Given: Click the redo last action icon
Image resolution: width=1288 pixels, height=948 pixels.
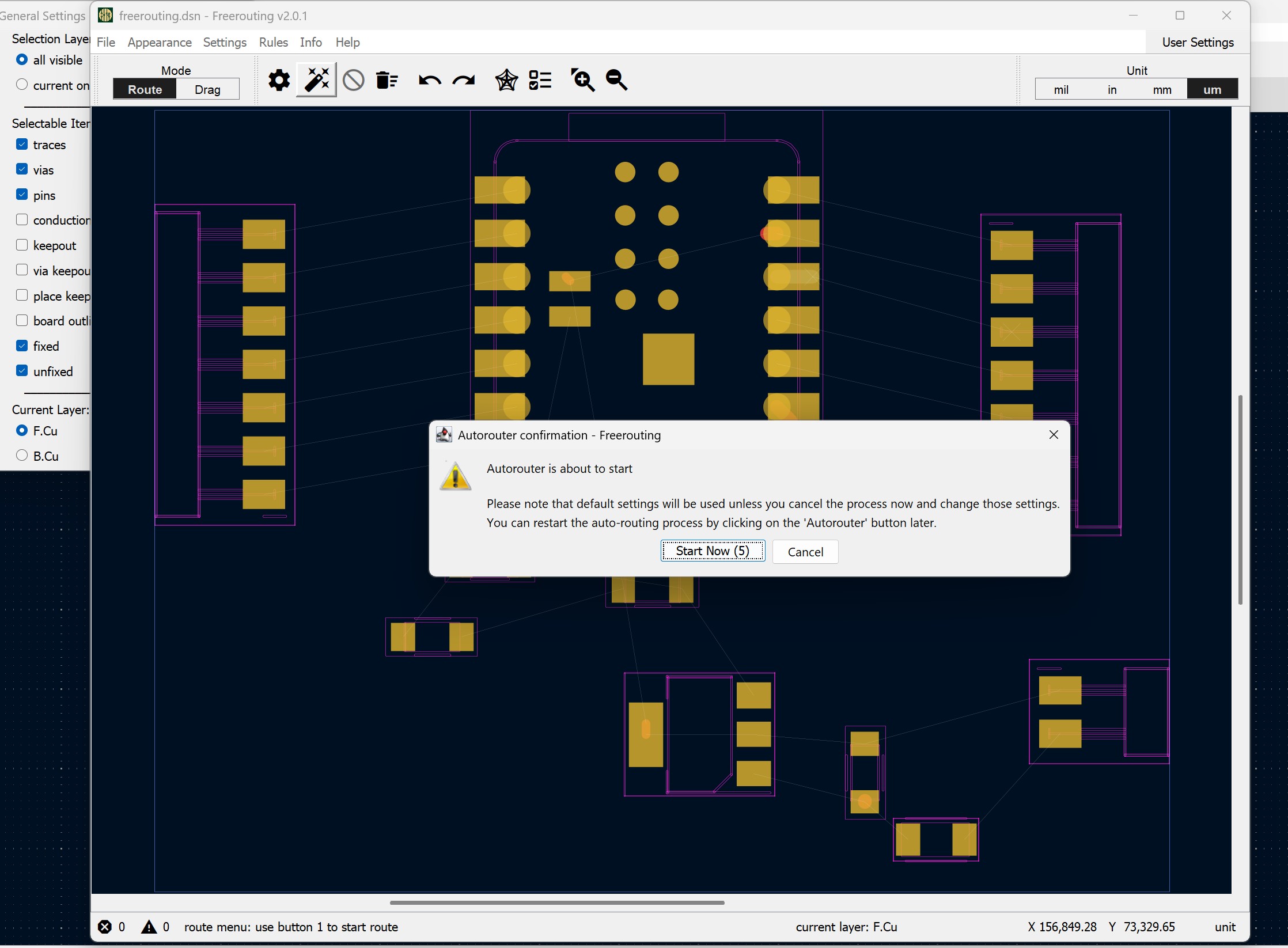Looking at the screenshot, I should point(463,81).
